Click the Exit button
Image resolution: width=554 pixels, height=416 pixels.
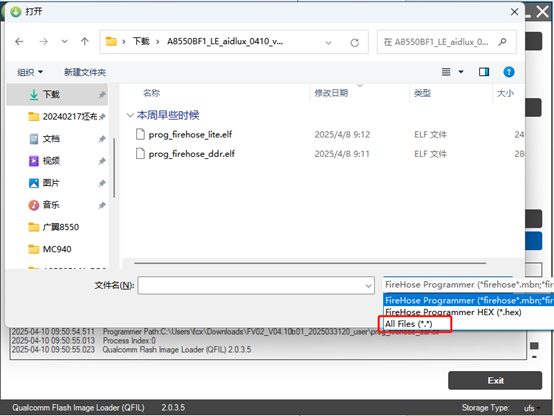495,380
